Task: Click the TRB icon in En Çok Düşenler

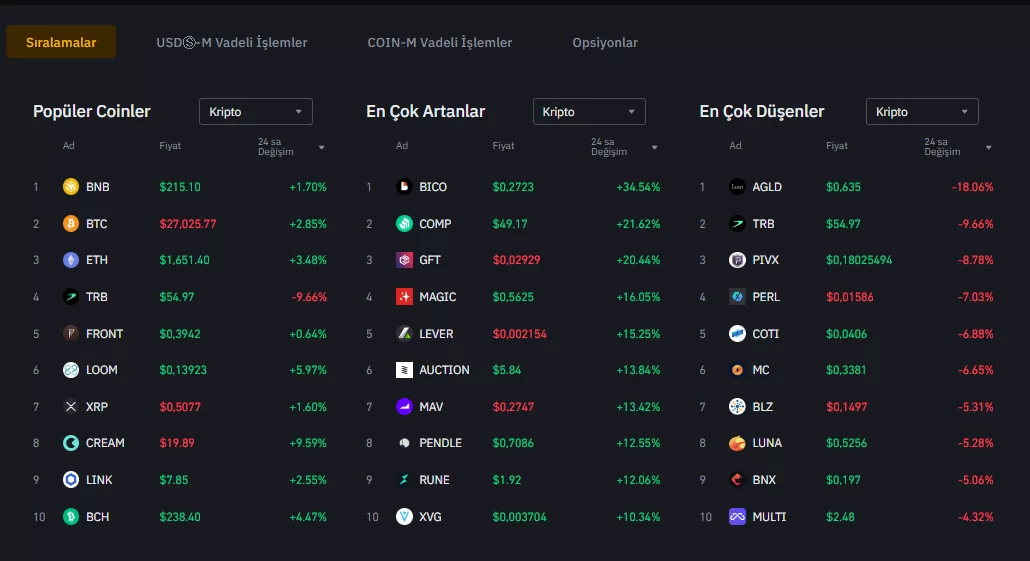Action: click(x=737, y=223)
